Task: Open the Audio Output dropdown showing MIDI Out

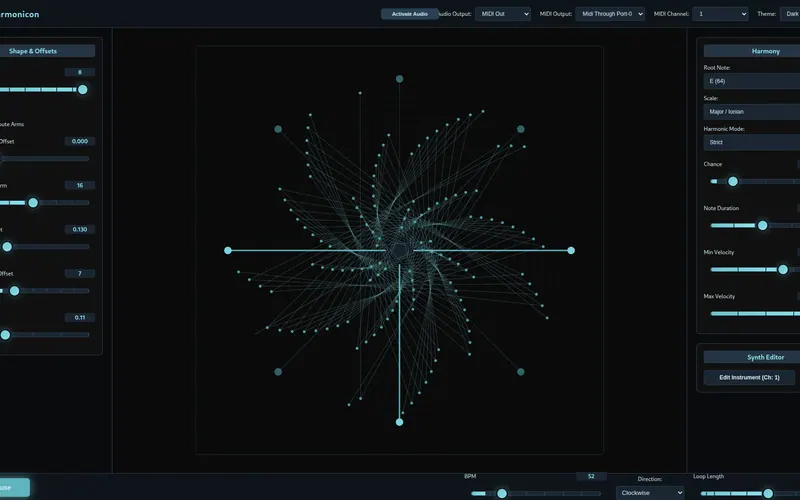Action: [x=503, y=14]
